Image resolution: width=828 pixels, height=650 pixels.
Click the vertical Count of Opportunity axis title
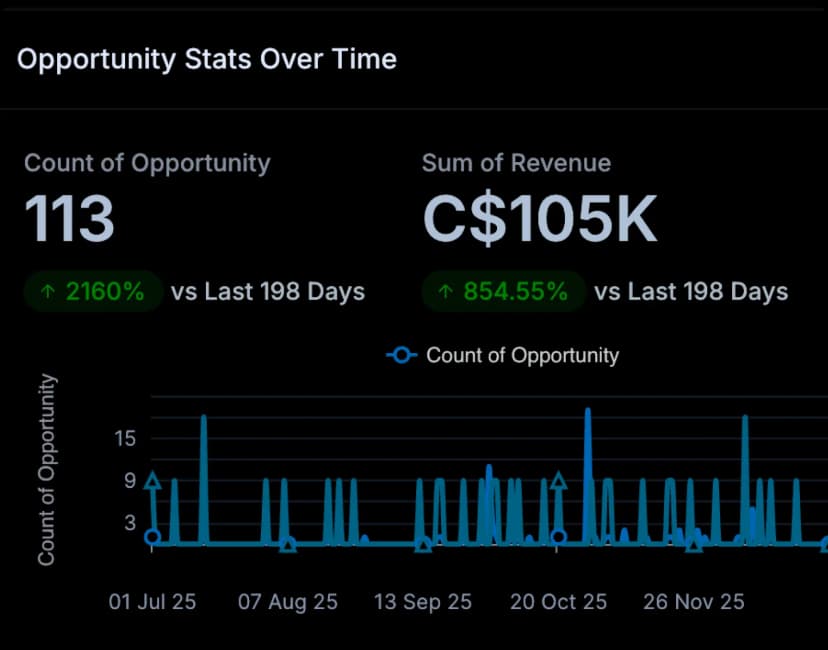tap(47, 469)
